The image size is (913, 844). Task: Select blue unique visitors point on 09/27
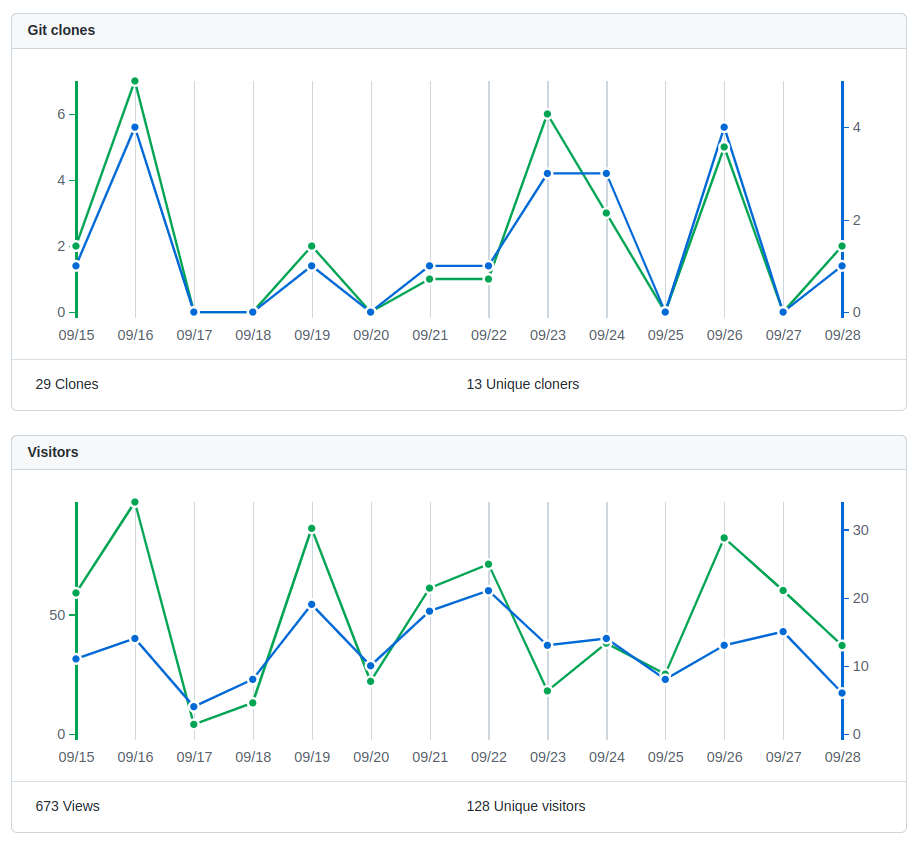coord(783,632)
